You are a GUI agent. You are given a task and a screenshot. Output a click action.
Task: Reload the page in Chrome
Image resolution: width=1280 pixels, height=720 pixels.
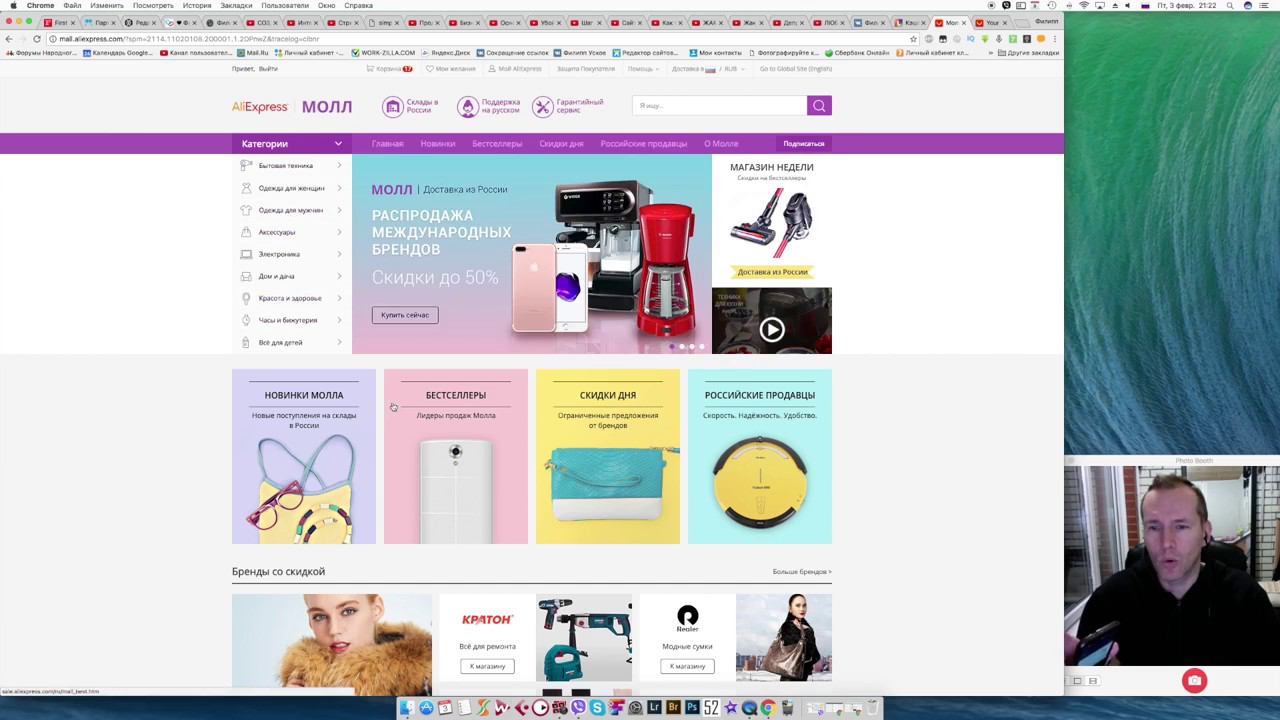37,39
